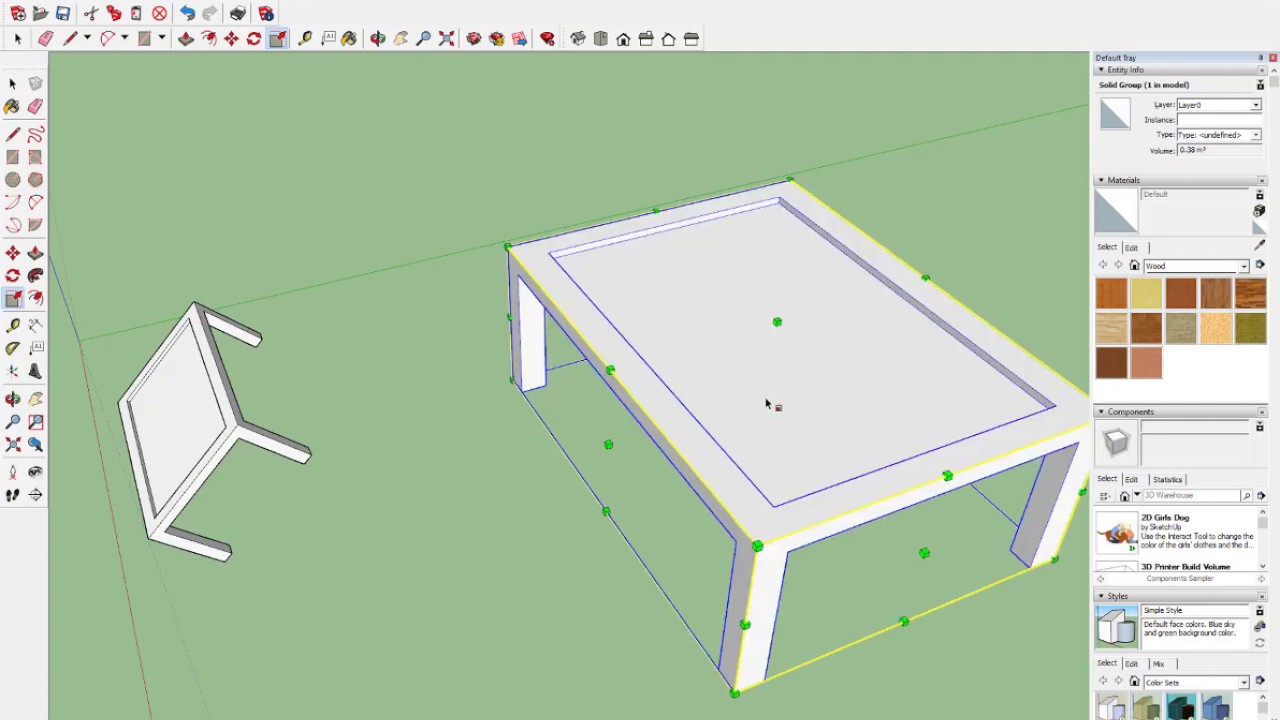Open the Type dropdown in Entity Info
Viewport: 1280px width, 720px height.
click(1256, 135)
